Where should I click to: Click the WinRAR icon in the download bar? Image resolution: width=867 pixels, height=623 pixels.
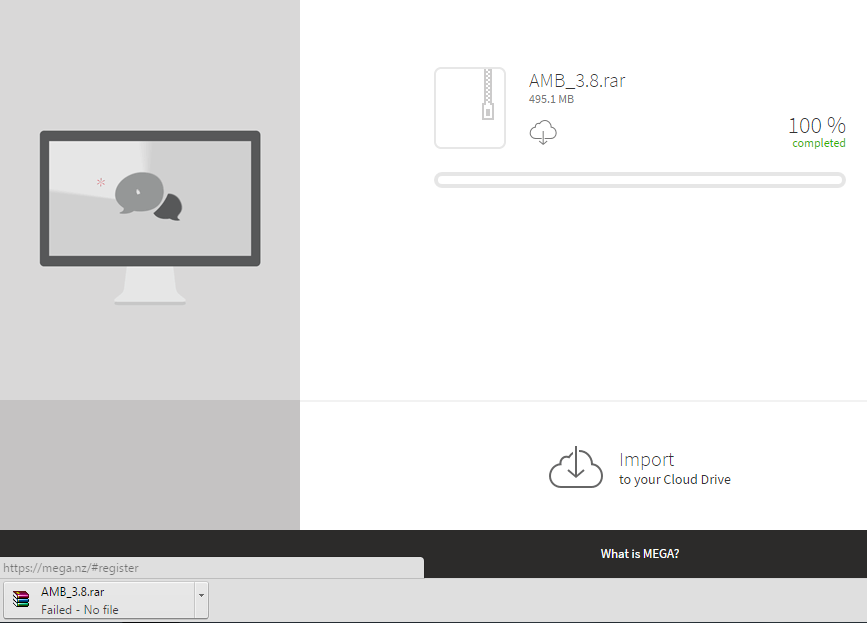click(x=21, y=600)
